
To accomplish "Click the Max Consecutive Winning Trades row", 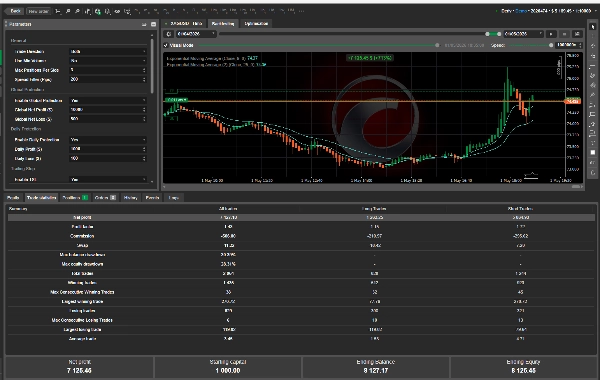I will (x=302, y=292).
